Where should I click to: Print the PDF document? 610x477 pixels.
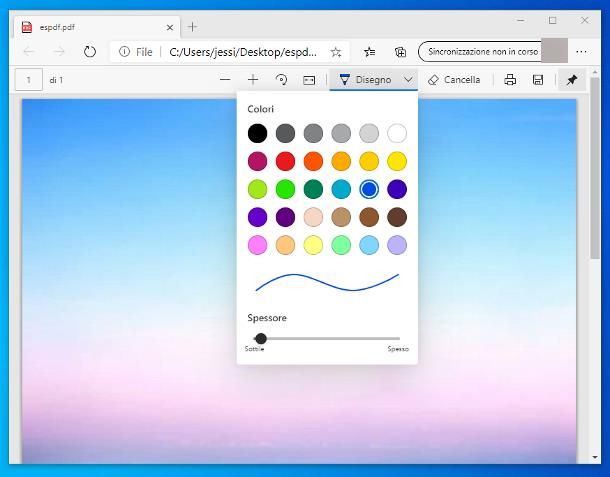point(510,80)
